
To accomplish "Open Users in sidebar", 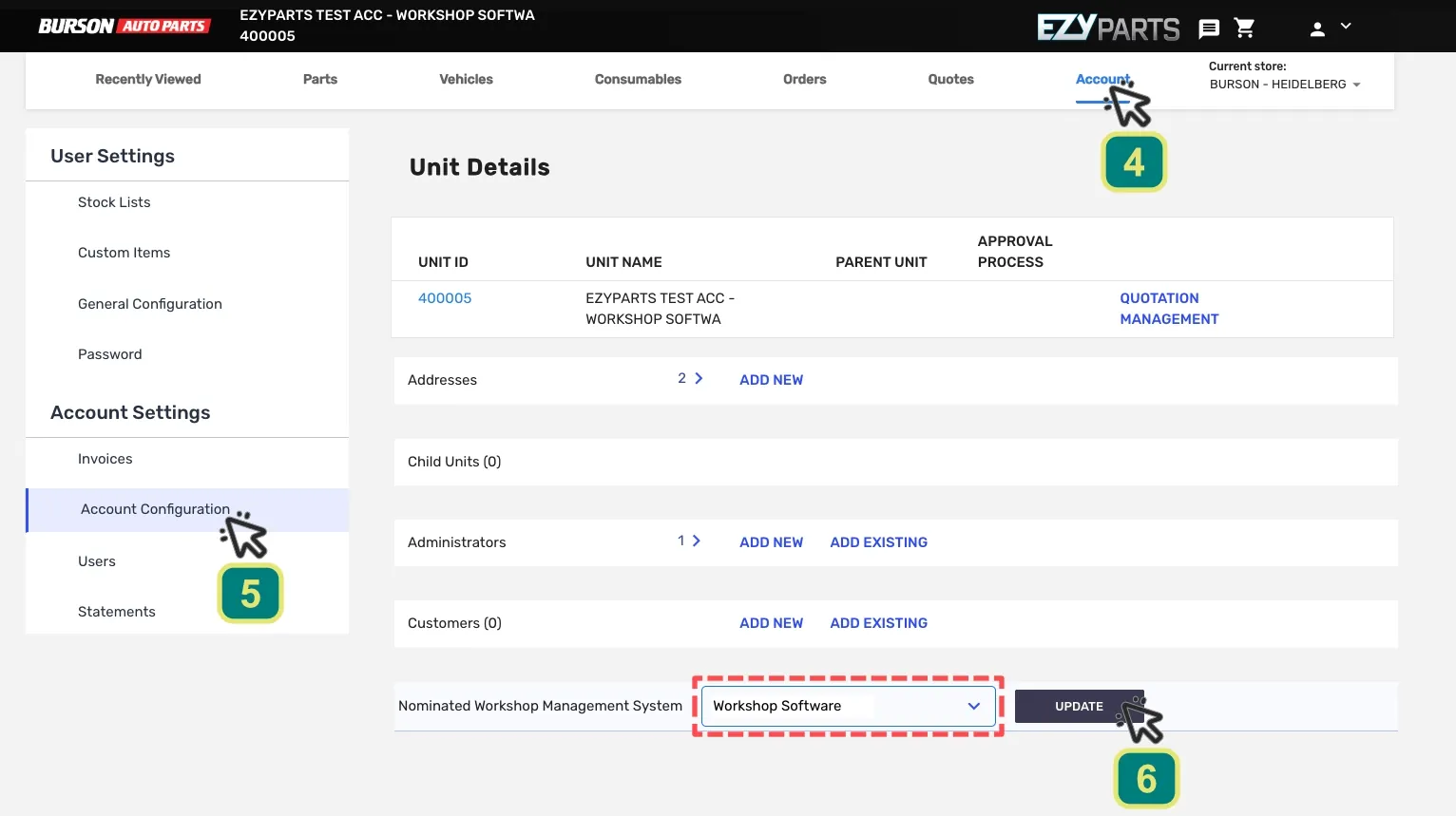I will coord(96,561).
